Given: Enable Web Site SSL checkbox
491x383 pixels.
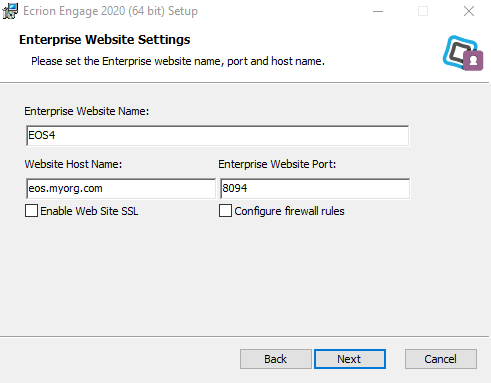Looking at the screenshot, I should tap(31, 211).
